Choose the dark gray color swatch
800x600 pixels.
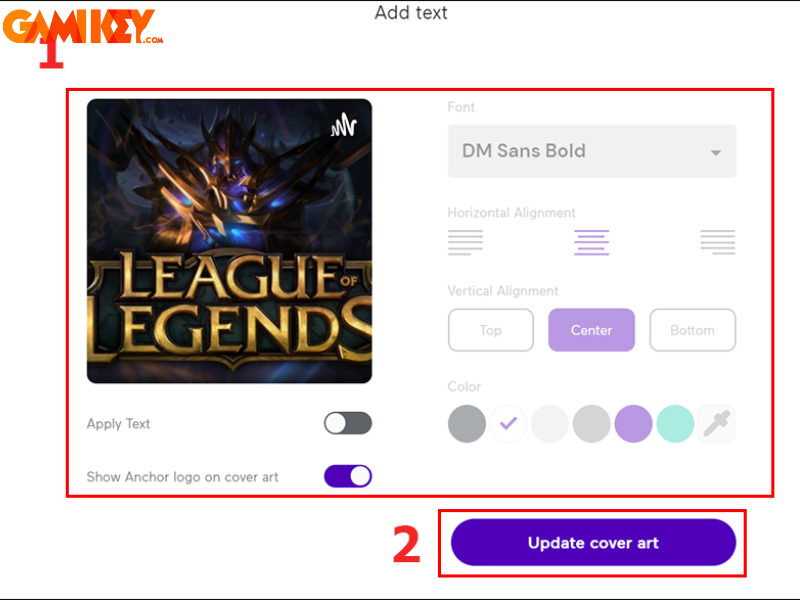[x=467, y=423]
